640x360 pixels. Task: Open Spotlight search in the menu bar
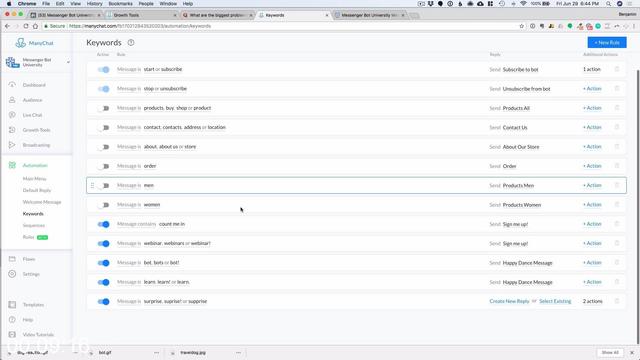pyautogui.click(x=608, y=4)
